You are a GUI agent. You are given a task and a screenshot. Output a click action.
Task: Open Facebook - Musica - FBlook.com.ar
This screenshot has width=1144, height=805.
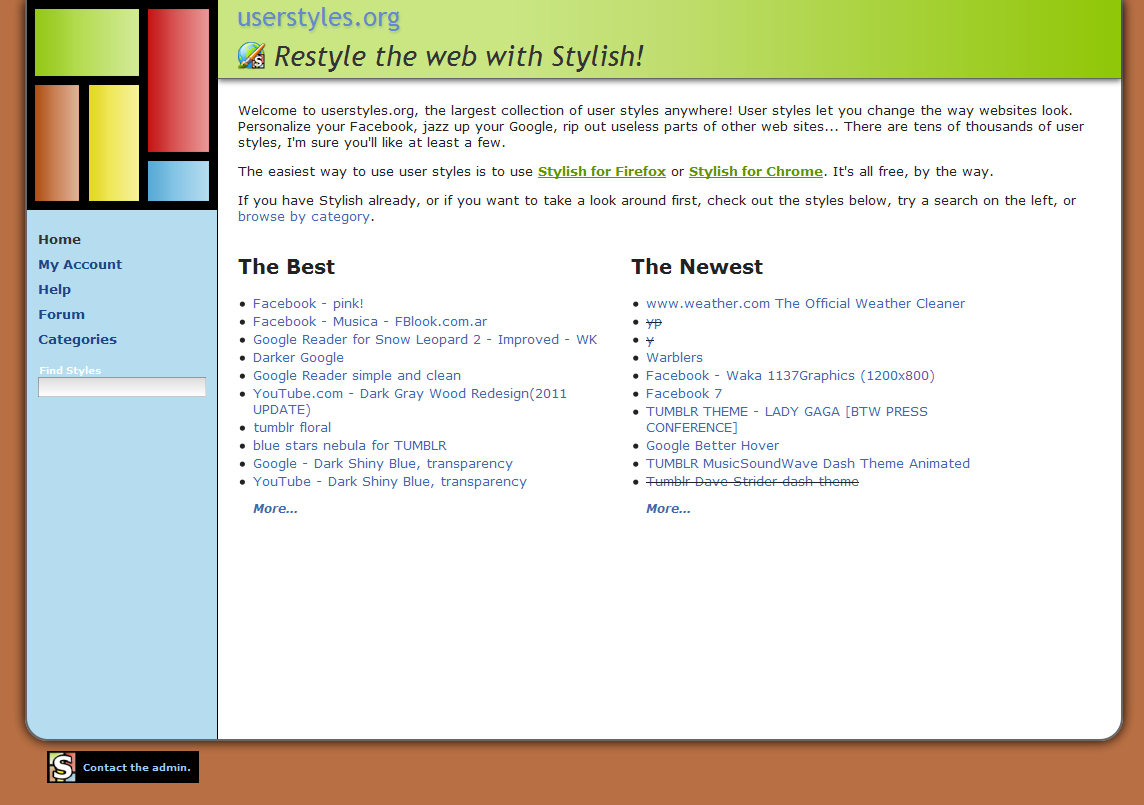pos(370,322)
